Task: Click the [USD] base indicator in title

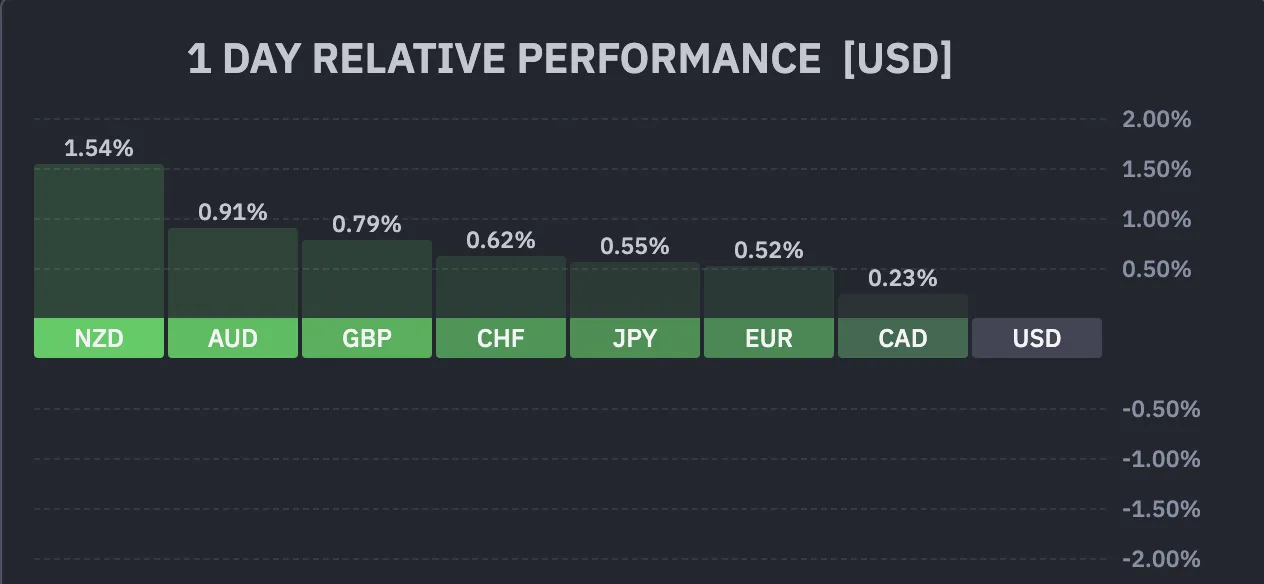Action: [x=897, y=60]
